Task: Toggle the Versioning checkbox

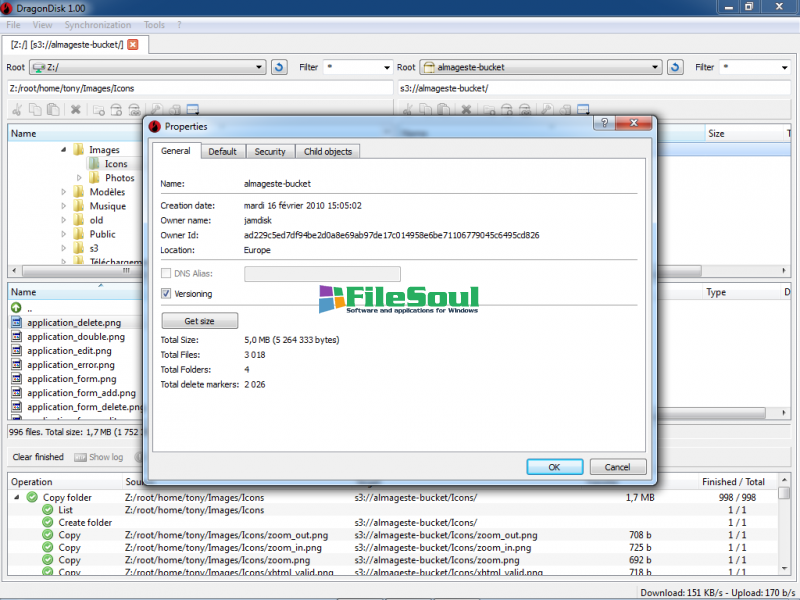Action: [x=167, y=294]
